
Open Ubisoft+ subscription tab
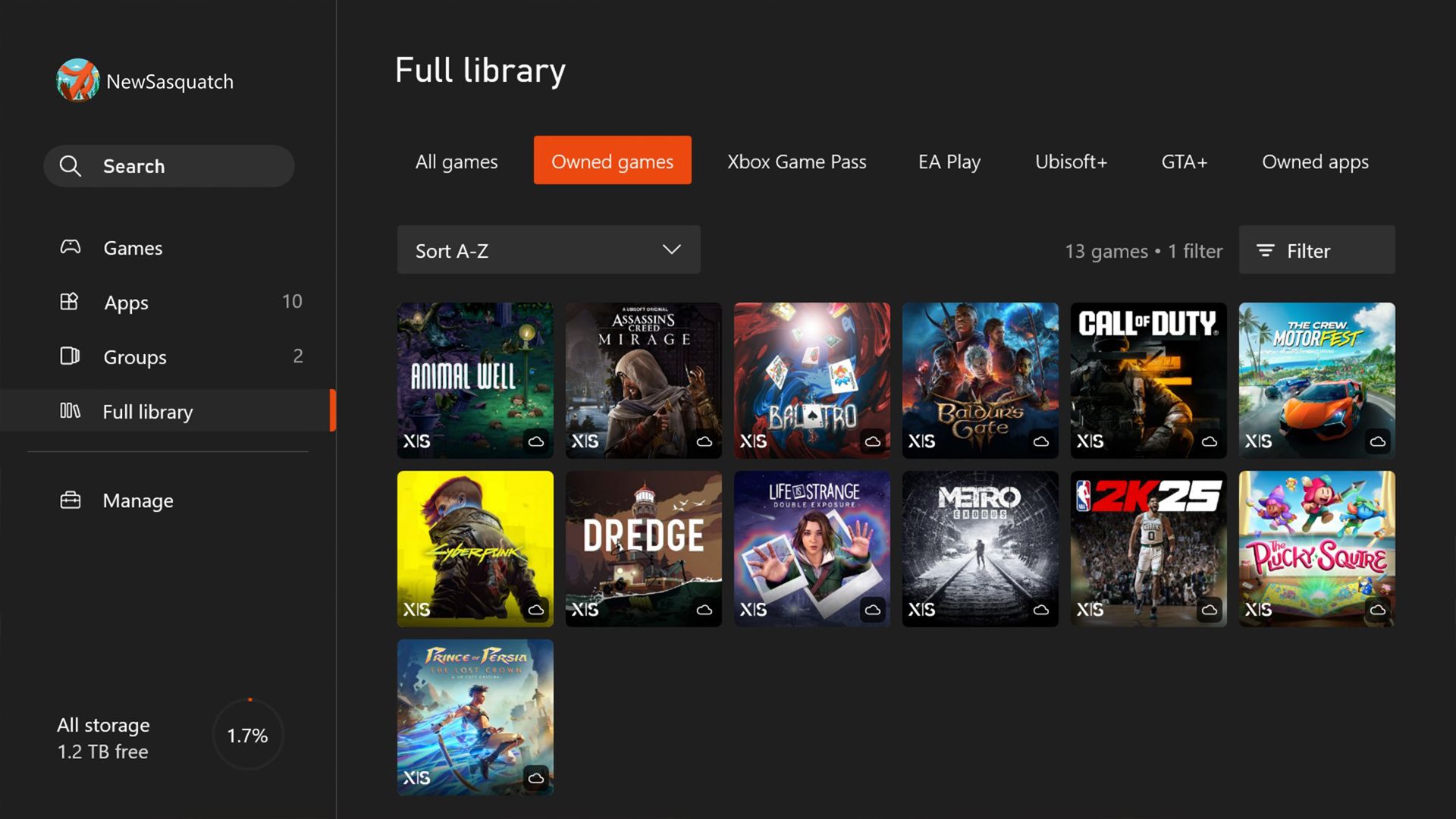point(1071,160)
